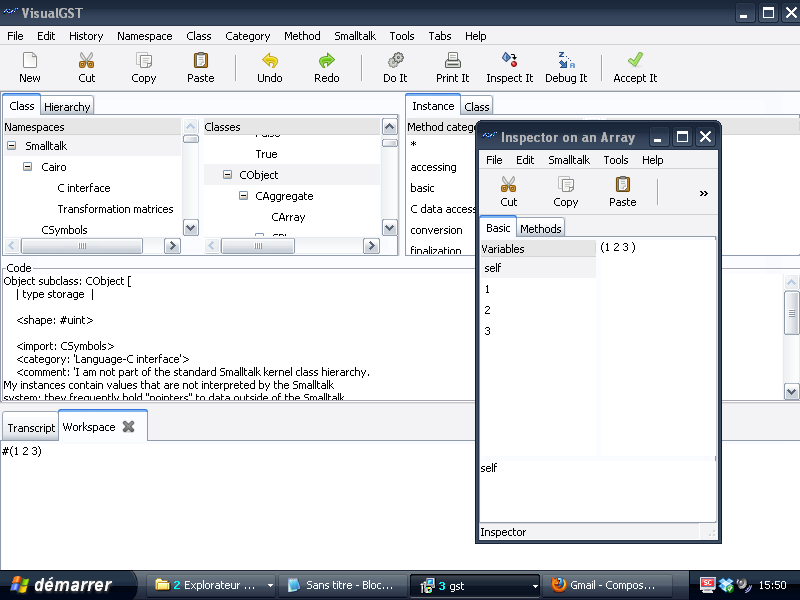Image resolution: width=800 pixels, height=600 pixels.
Task: Click scroll-down arrow of Namespaces list
Action: pos(191,228)
